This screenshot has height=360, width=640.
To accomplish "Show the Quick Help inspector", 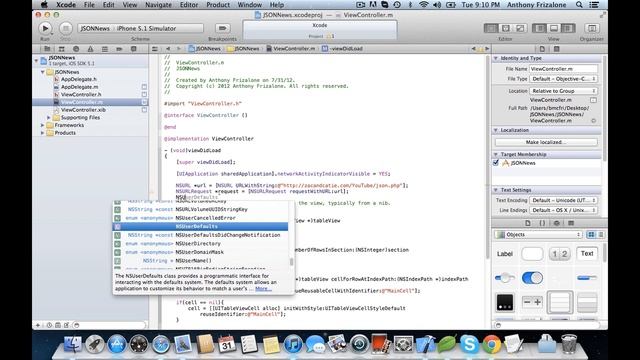I will point(556,49).
